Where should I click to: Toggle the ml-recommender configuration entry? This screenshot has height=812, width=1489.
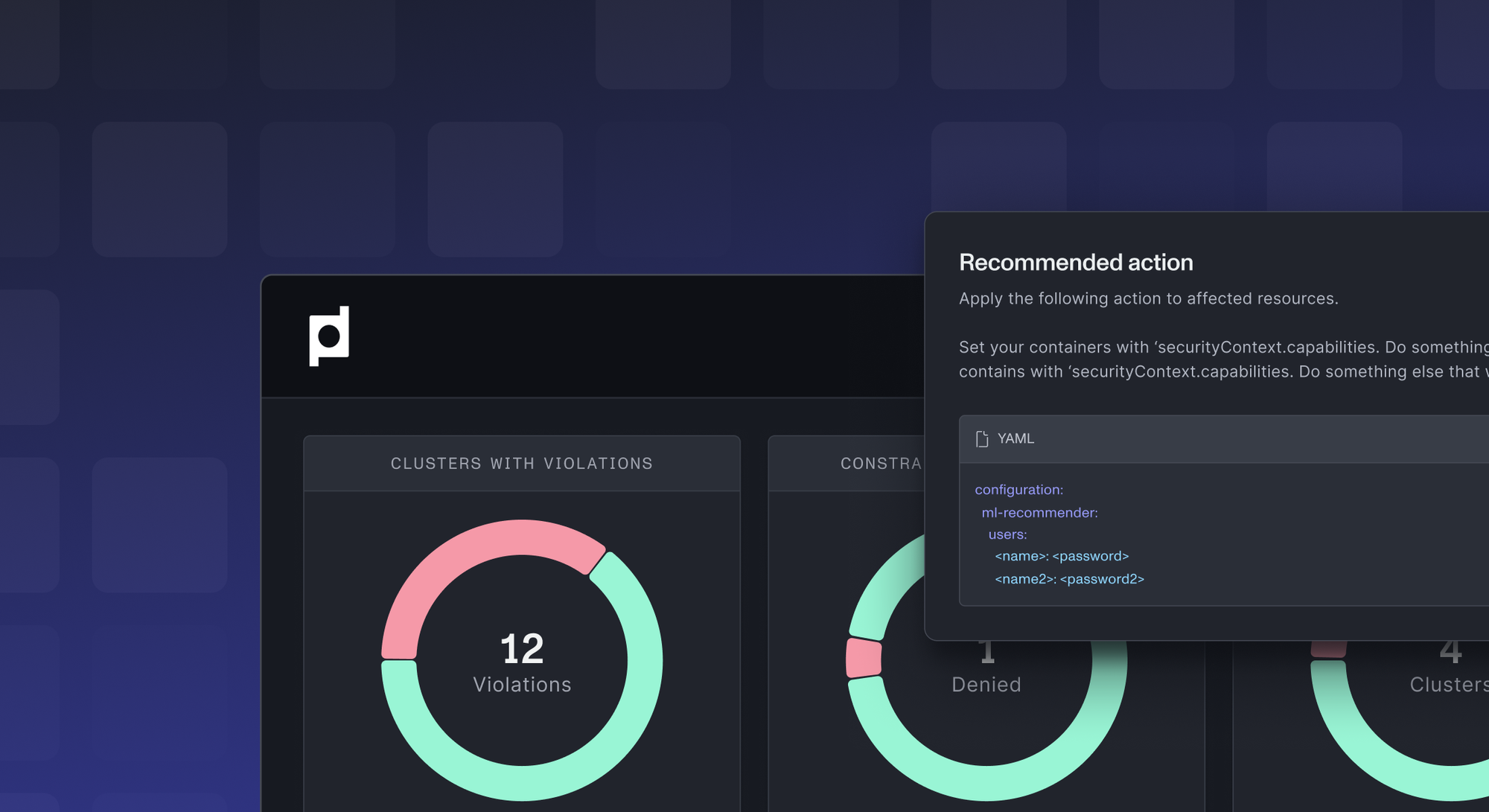1039,512
